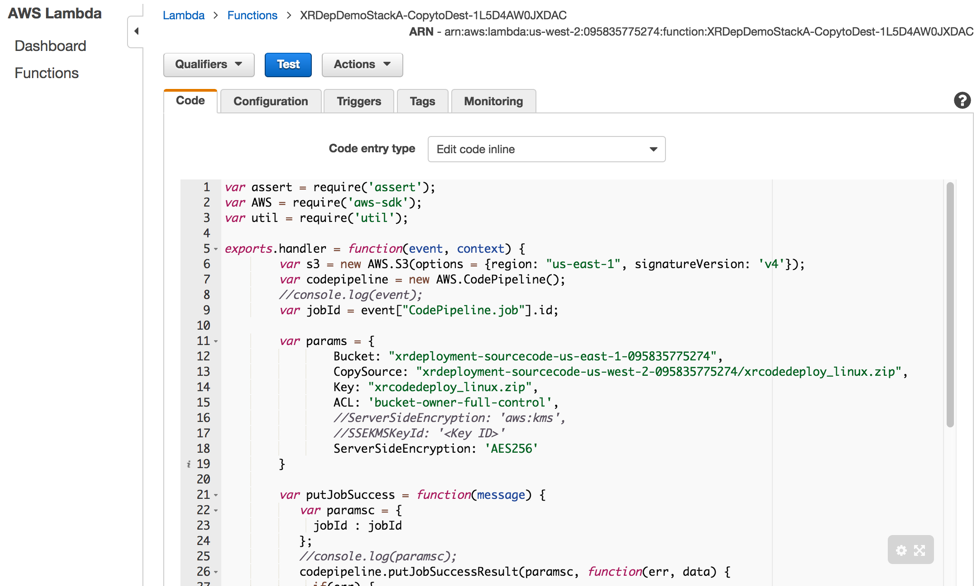
Task: Go to Functions breadcrumb link
Action: (252, 15)
